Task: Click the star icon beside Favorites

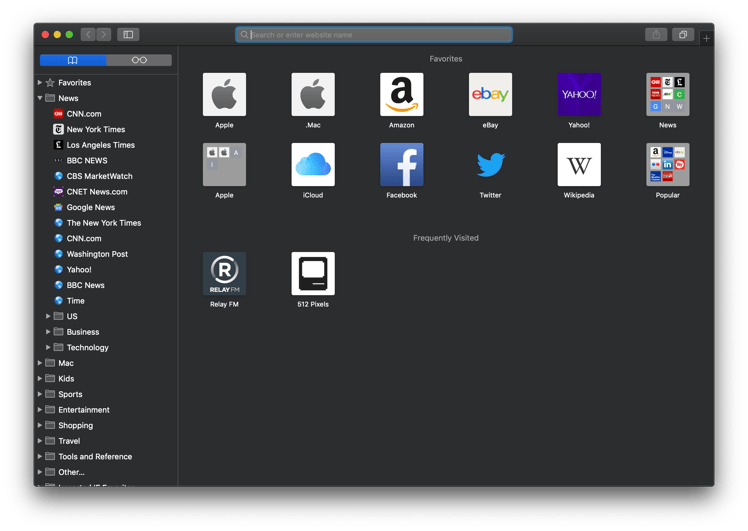Action: pos(50,83)
